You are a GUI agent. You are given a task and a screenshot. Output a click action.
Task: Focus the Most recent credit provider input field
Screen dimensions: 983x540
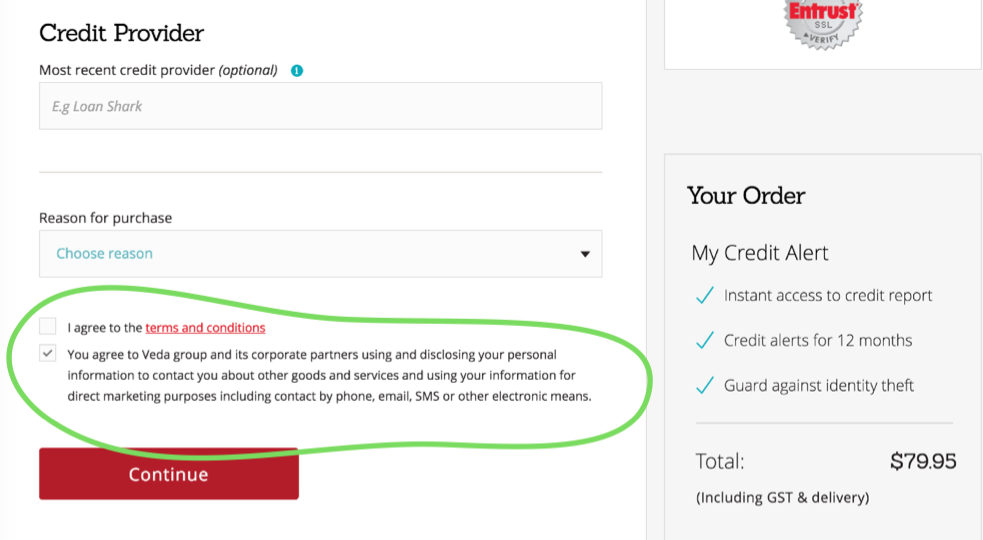pos(320,106)
